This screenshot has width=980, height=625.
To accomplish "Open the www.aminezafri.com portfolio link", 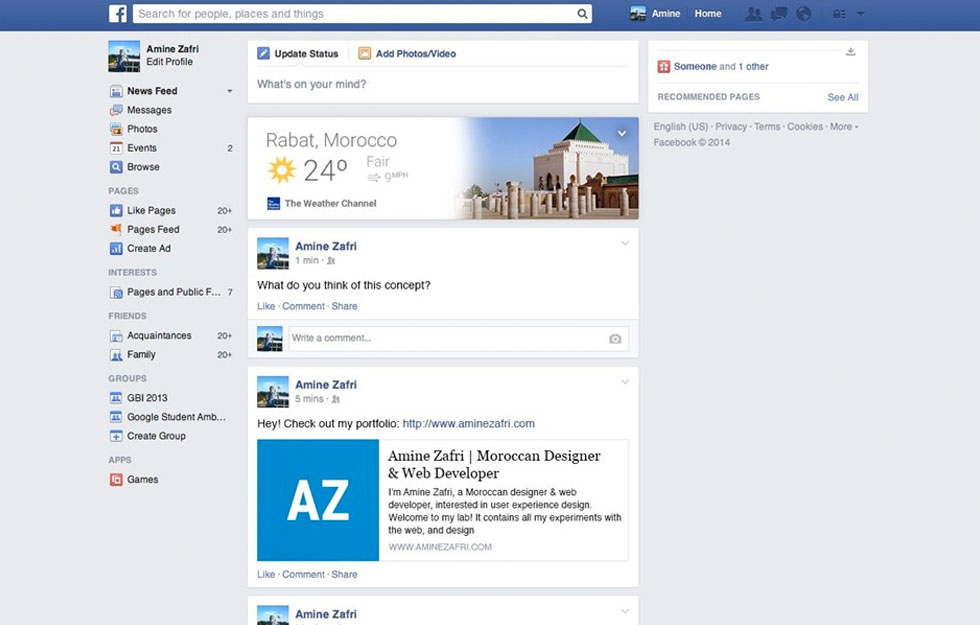I will pyautogui.click(x=468, y=424).
